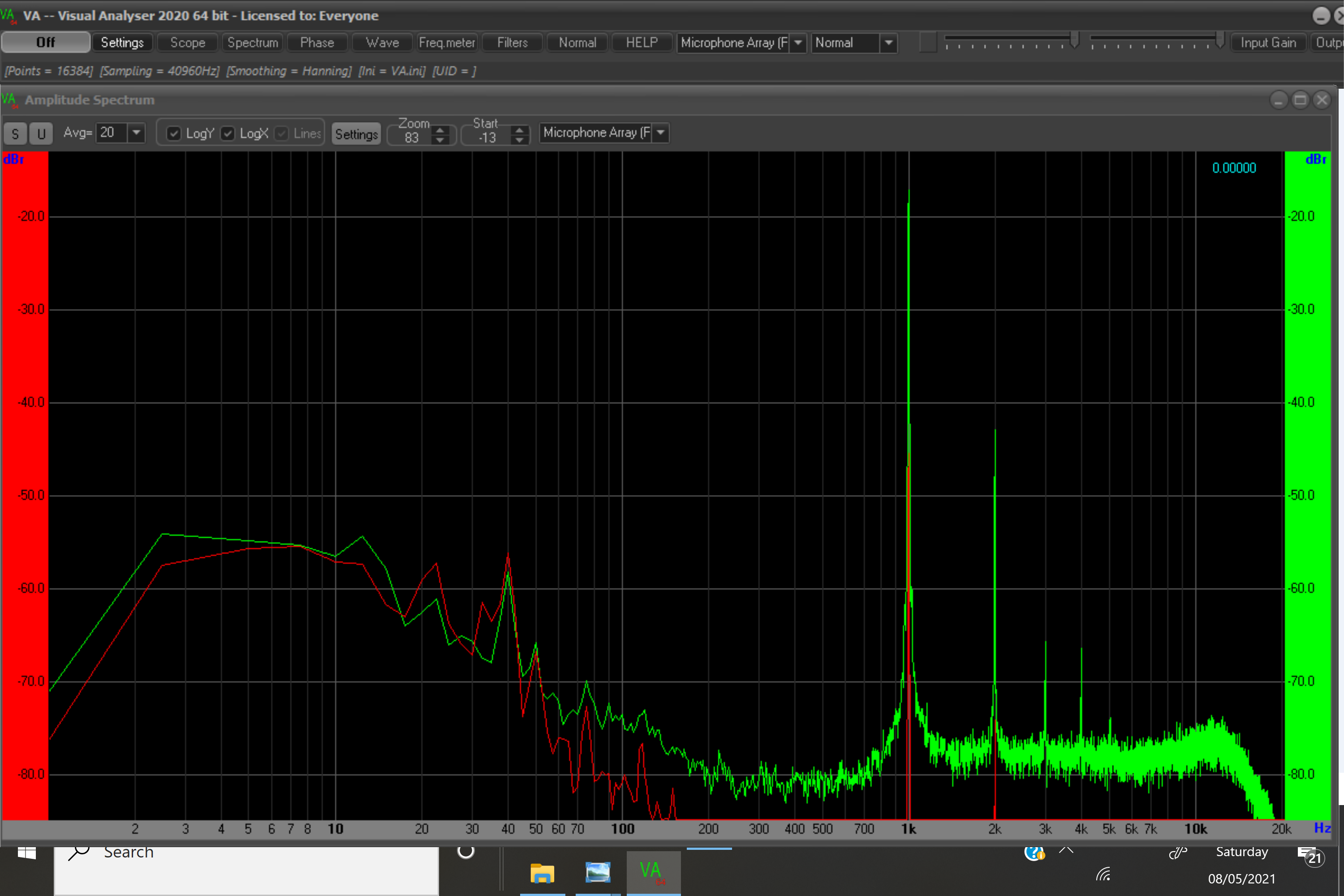Open the Wave generator
The height and width of the screenshot is (896, 1344).
coord(382,42)
